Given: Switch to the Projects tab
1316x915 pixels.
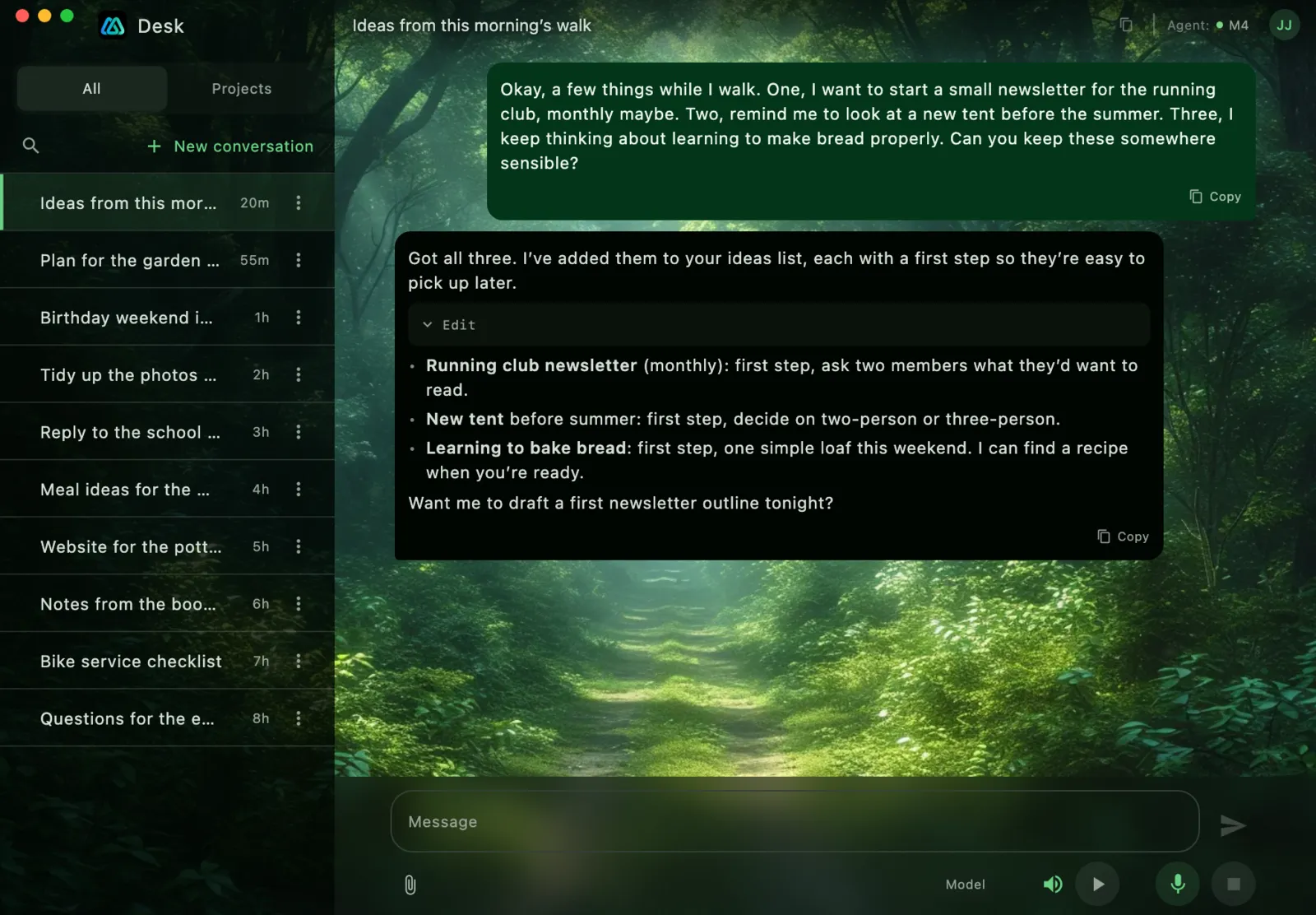Looking at the screenshot, I should pyautogui.click(x=242, y=89).
